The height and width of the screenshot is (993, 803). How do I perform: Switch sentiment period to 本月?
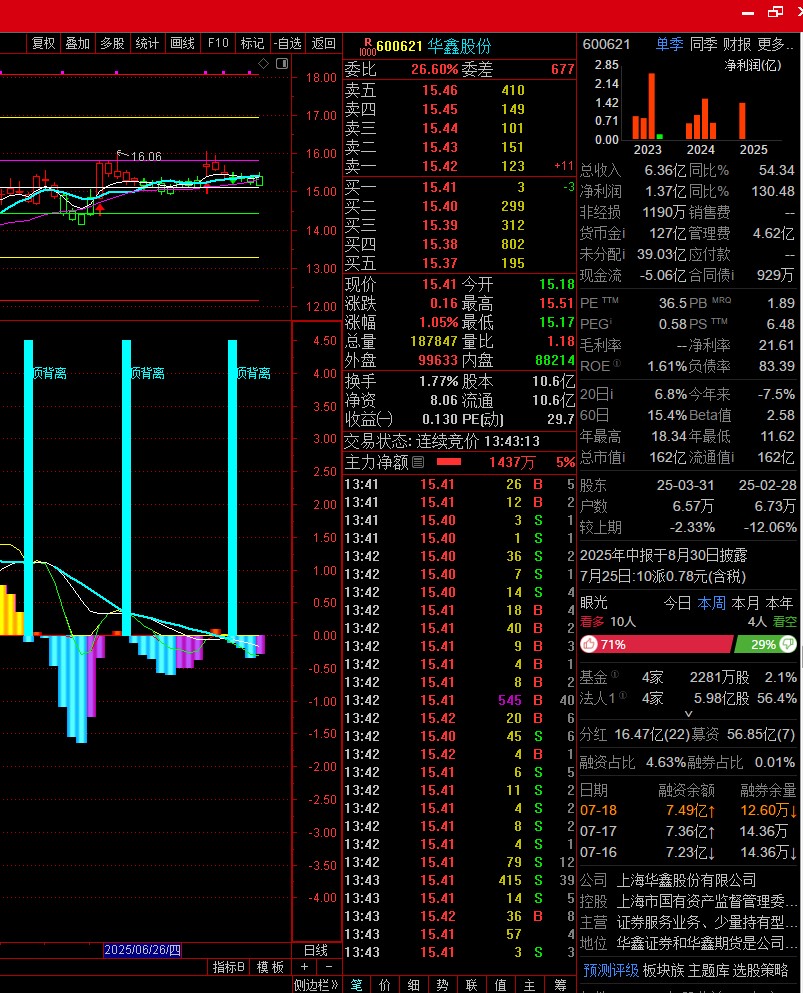pos(745,603)
